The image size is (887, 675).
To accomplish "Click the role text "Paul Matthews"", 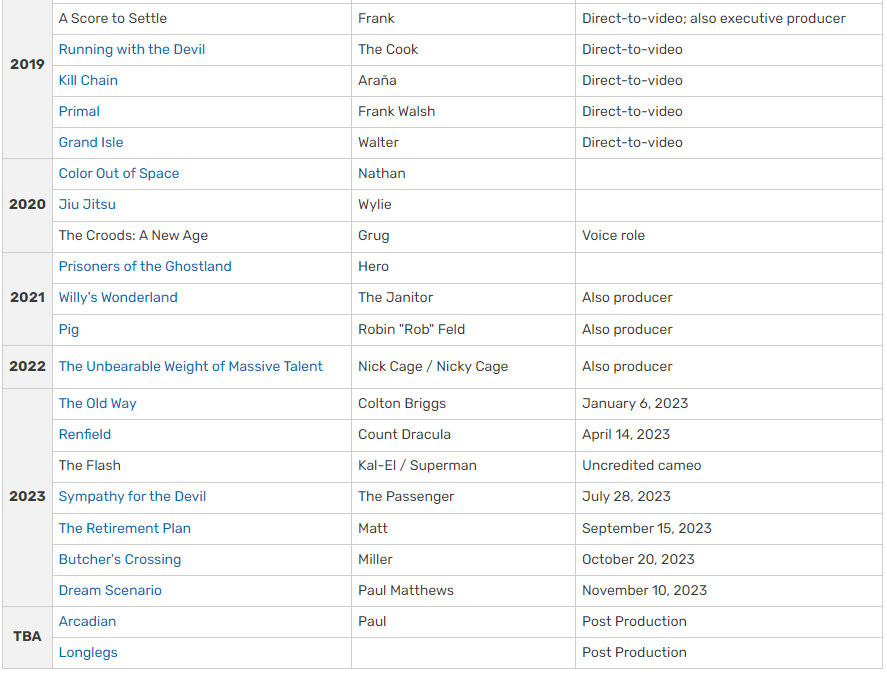I will pyautogui.click(x=406, y=591).
